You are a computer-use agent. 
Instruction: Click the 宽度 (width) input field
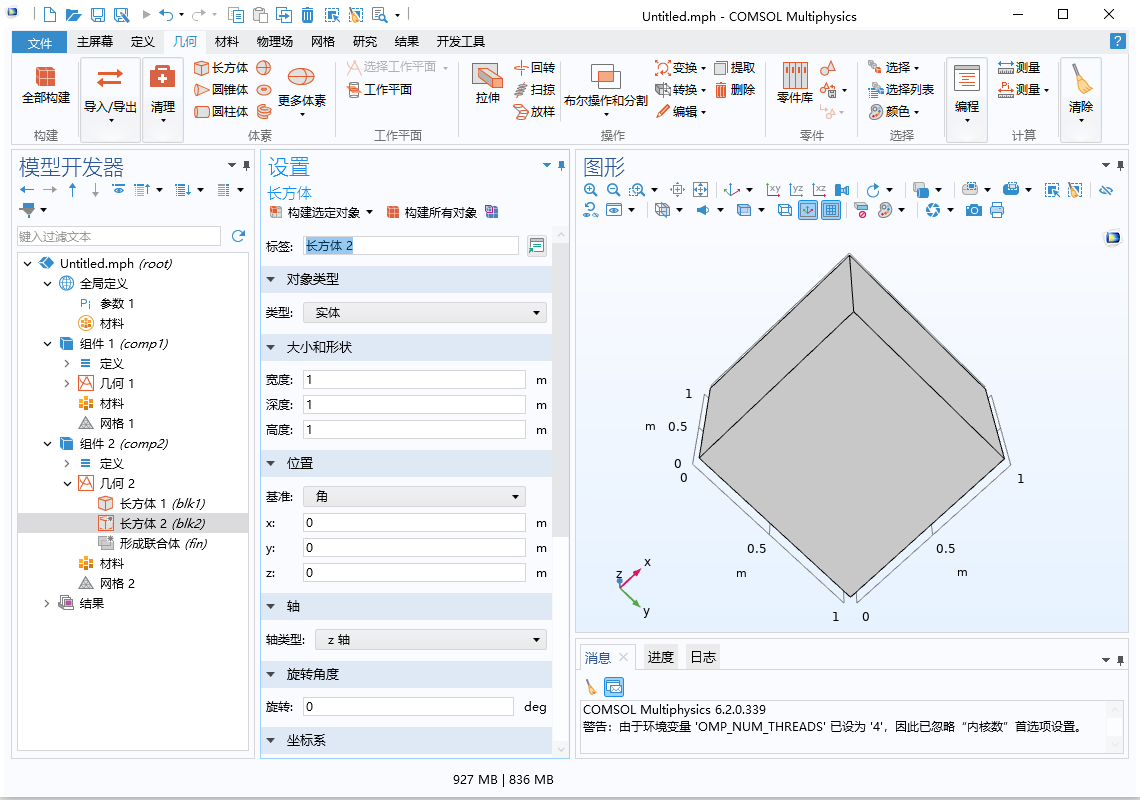click(414, 380)
